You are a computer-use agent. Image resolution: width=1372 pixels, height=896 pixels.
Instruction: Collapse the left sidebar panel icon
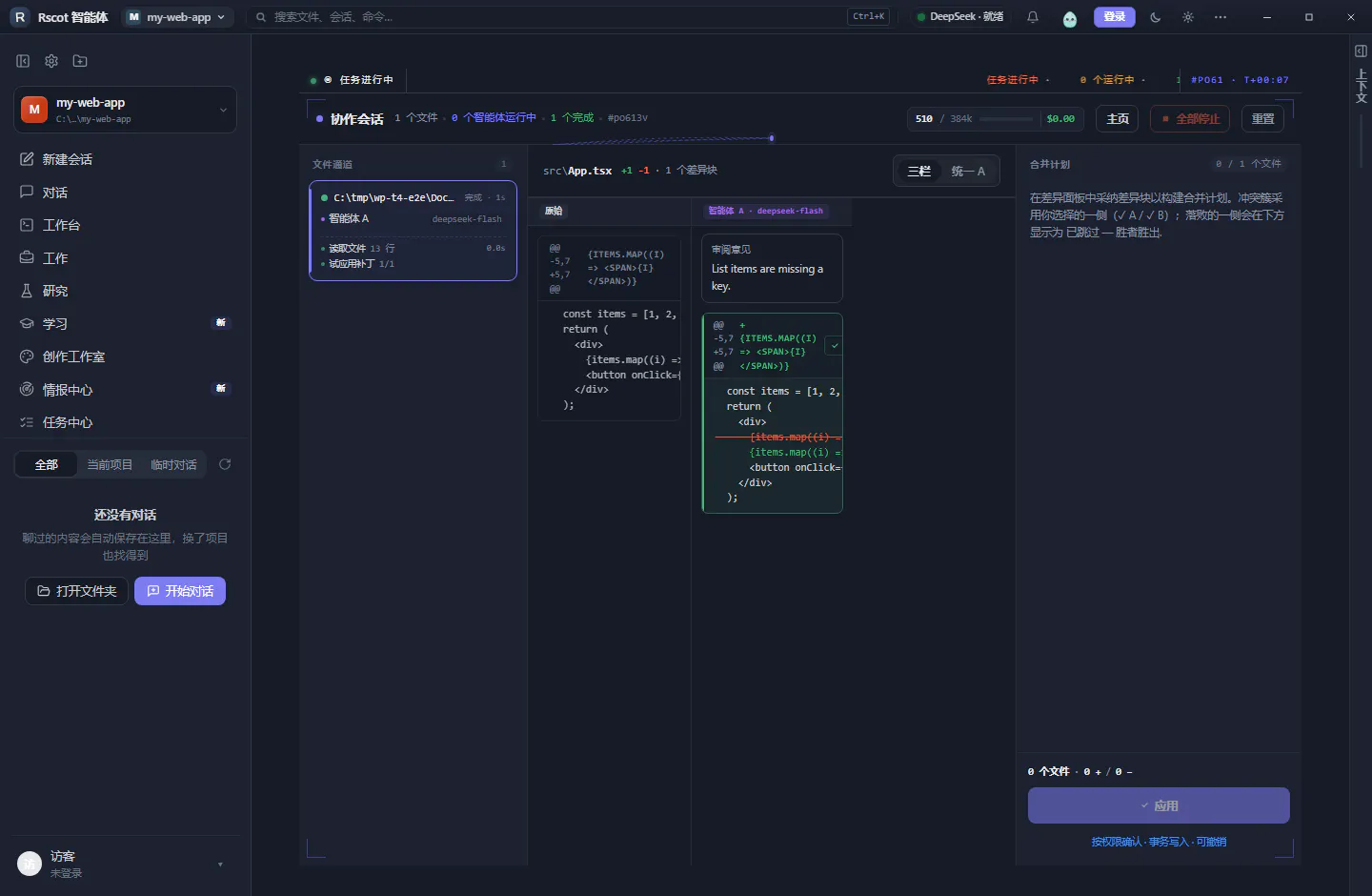point(23,61)
